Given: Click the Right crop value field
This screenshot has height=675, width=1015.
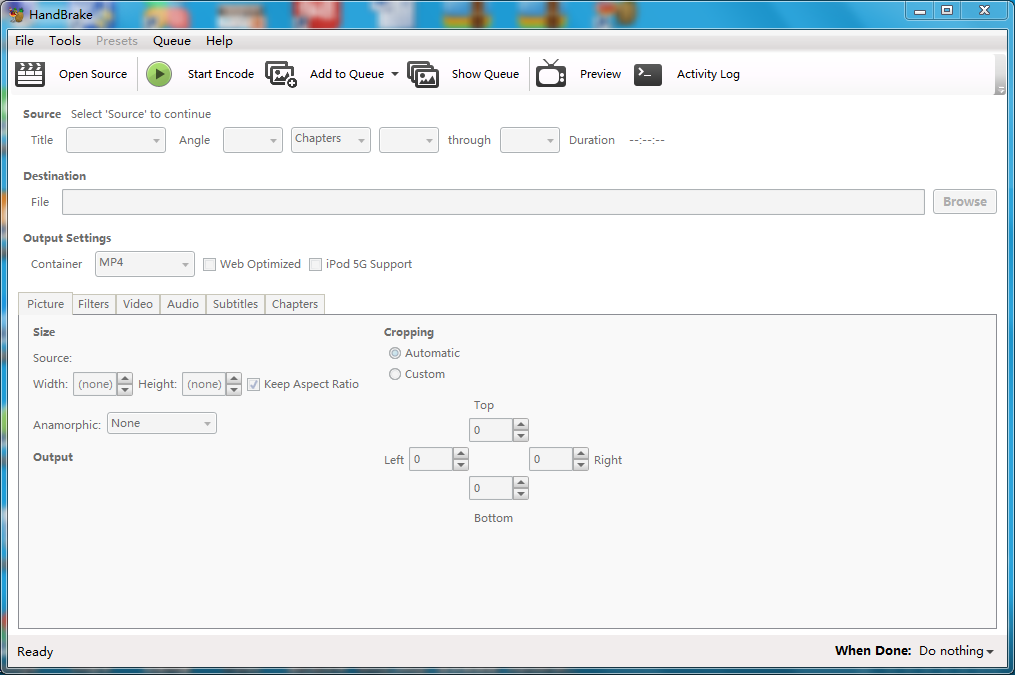Looking at the screenshot, I should tap(551, 459).
